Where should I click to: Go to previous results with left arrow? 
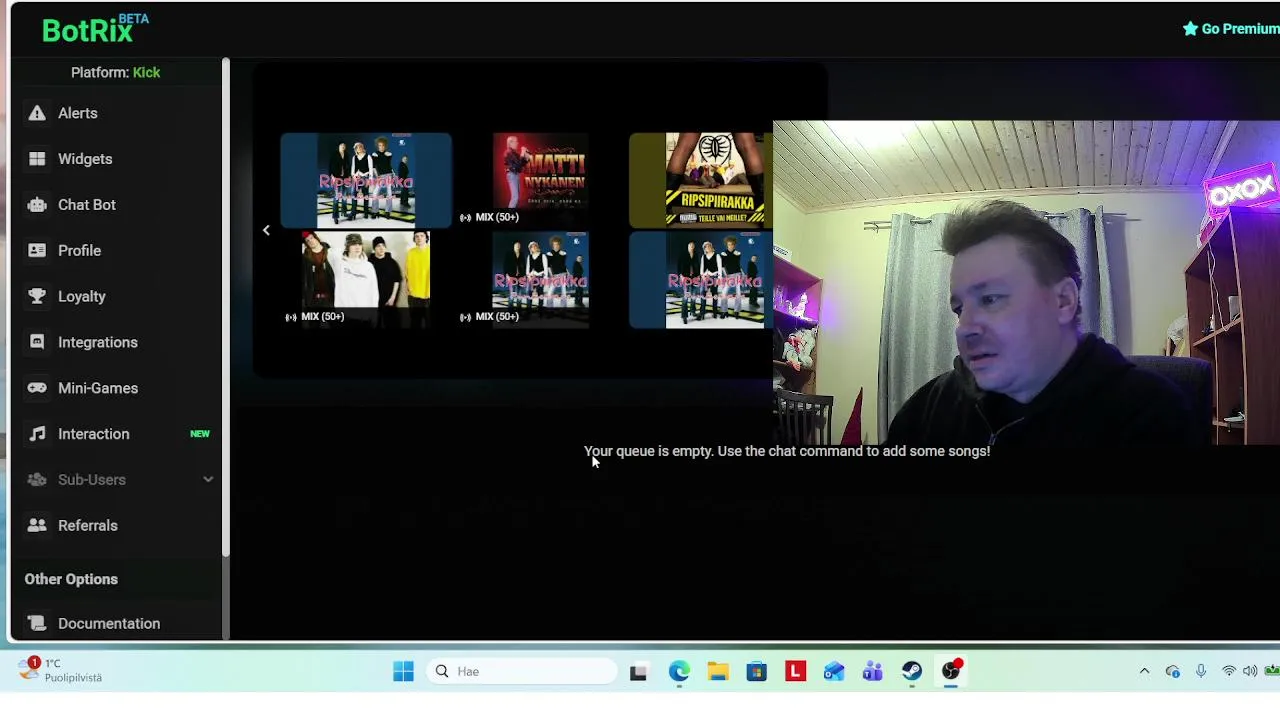(266, 231)
